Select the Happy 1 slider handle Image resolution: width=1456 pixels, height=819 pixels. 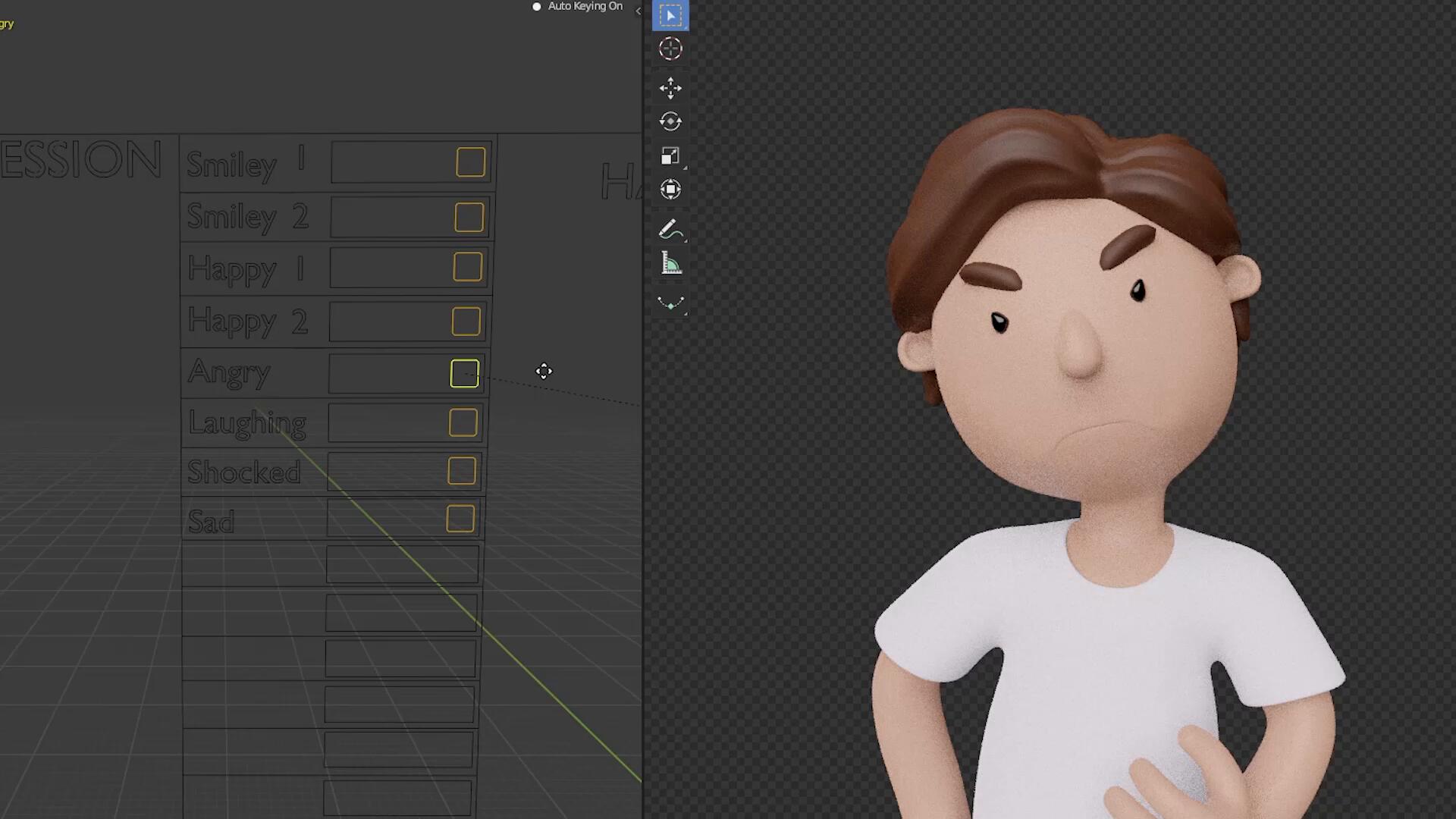click(468, 267)
